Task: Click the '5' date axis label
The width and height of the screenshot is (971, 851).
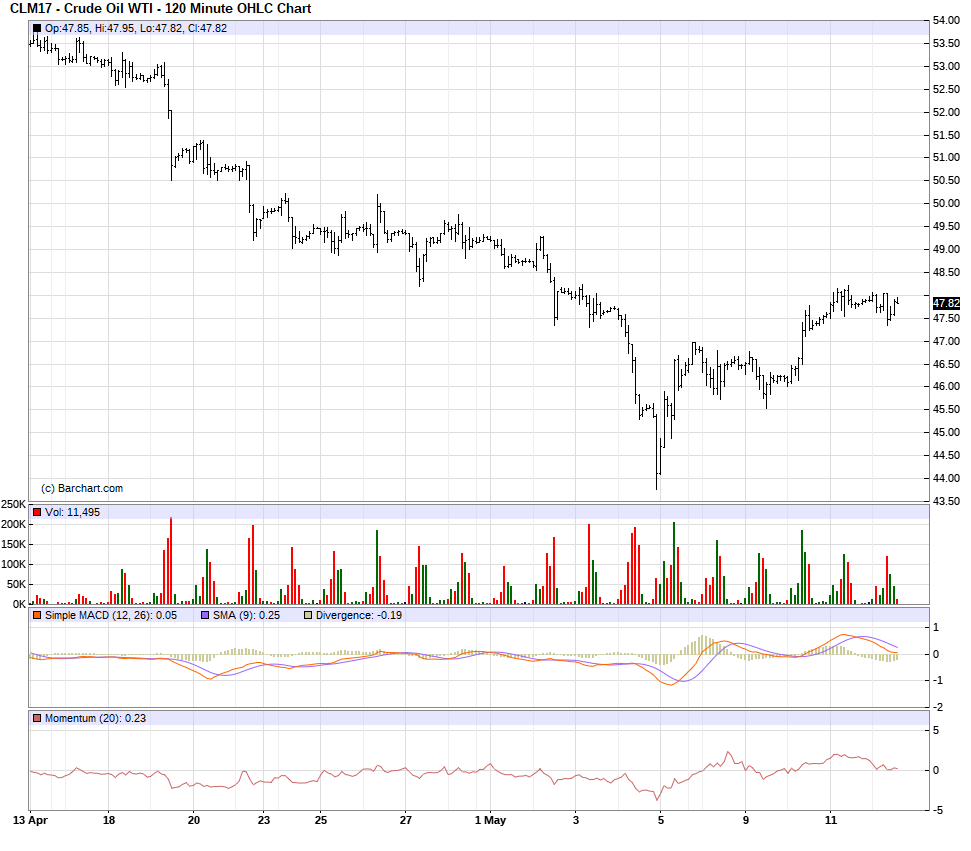Action: point(661,820)
